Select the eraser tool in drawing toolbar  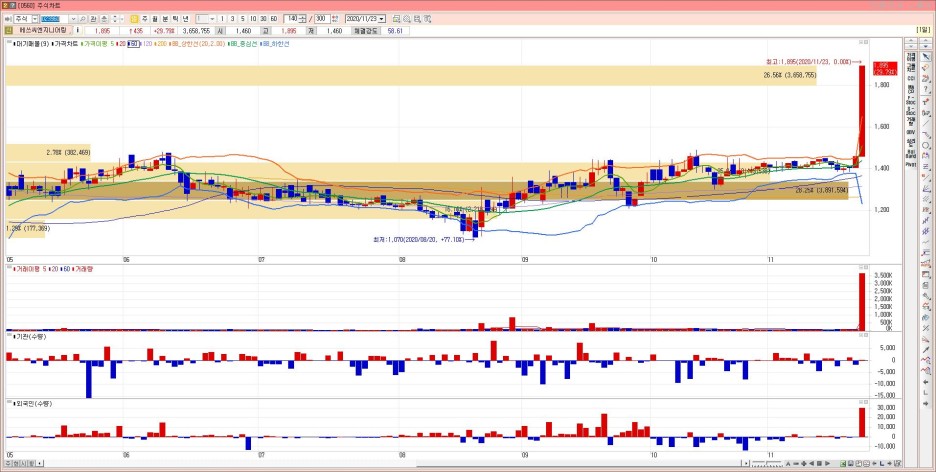point(925,68)
